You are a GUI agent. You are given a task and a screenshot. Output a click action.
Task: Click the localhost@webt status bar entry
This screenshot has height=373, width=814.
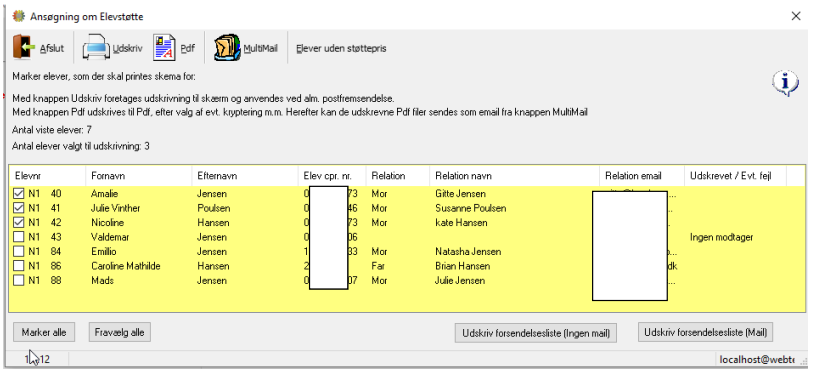pos(757,359)
